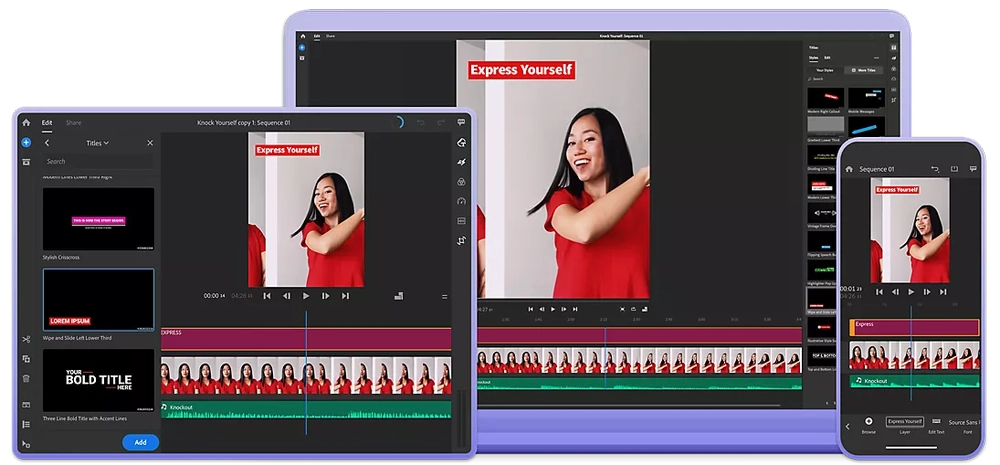Skip to end in the tablet playback controls
The image size is (1000, 465).
[x=345, y=296]
